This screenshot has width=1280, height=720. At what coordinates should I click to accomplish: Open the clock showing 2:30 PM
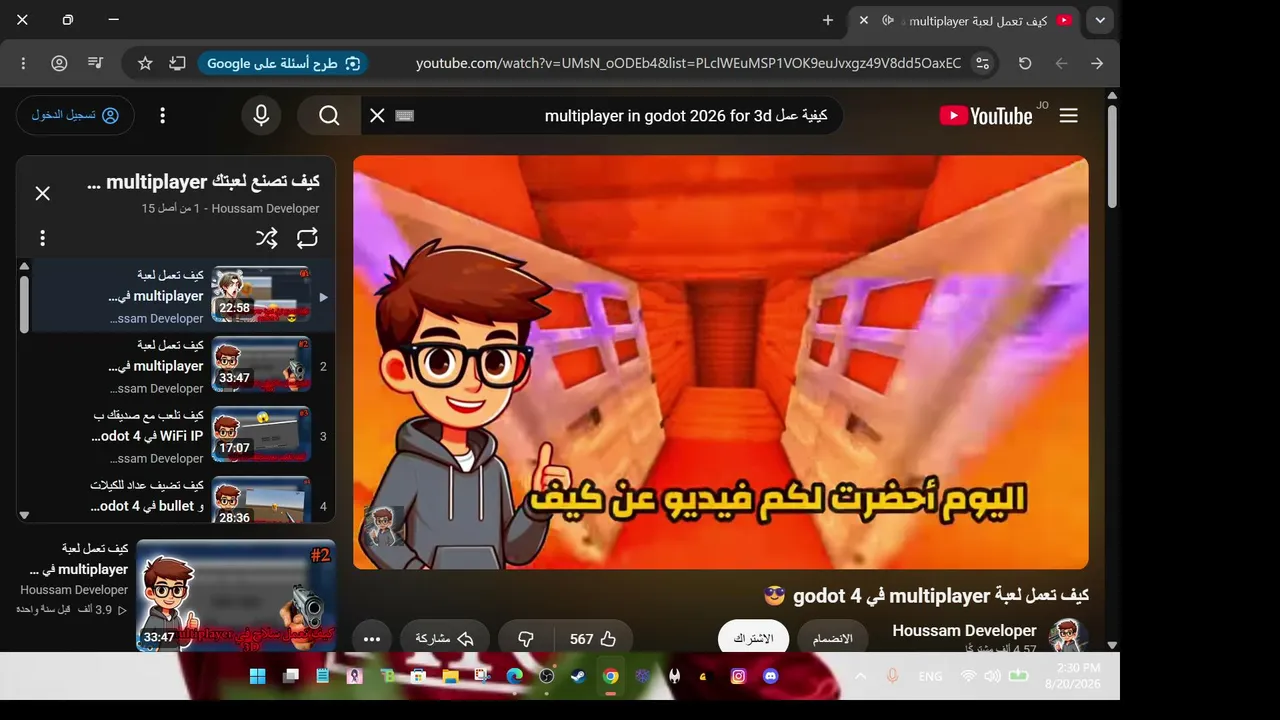(x=1072, y=676)
